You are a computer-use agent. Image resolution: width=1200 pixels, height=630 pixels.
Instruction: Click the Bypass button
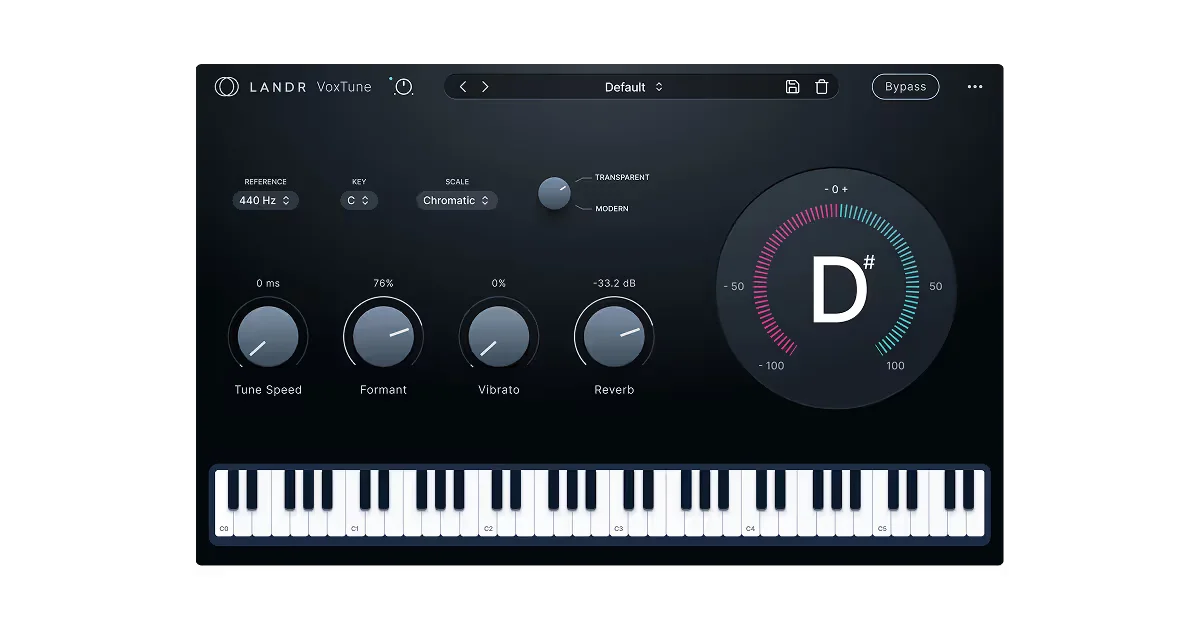click(905, 87)
